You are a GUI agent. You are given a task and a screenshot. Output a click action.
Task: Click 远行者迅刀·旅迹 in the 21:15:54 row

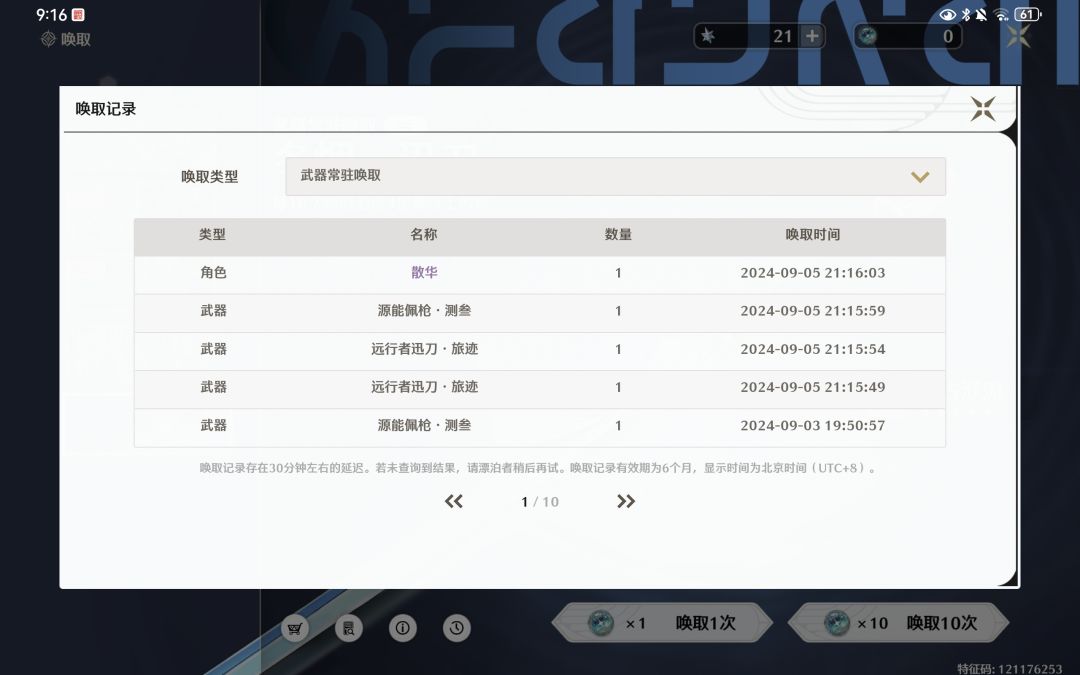point(424,349)
